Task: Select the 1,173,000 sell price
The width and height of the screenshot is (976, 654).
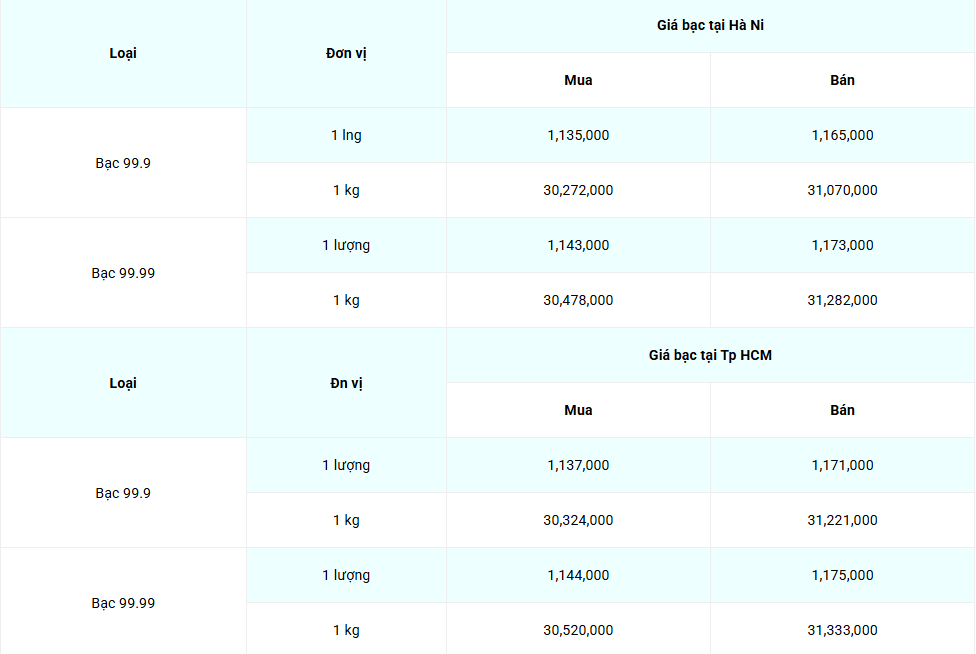Action: point(842,245)
